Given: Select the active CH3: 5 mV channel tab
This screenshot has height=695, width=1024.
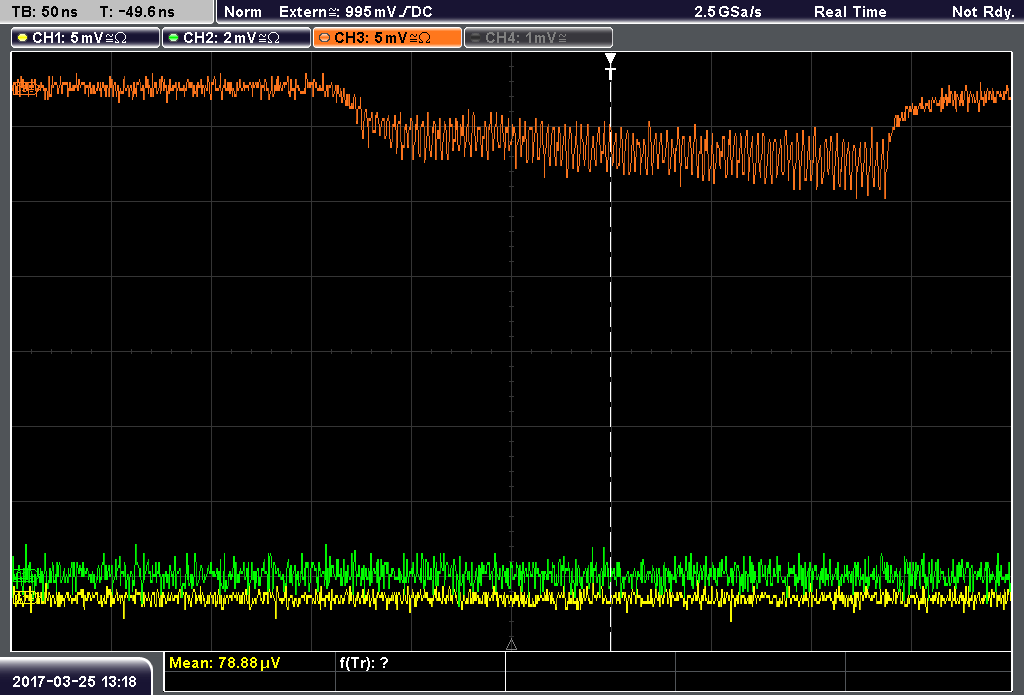Looking at the screenshot, I should click(387, 38).
